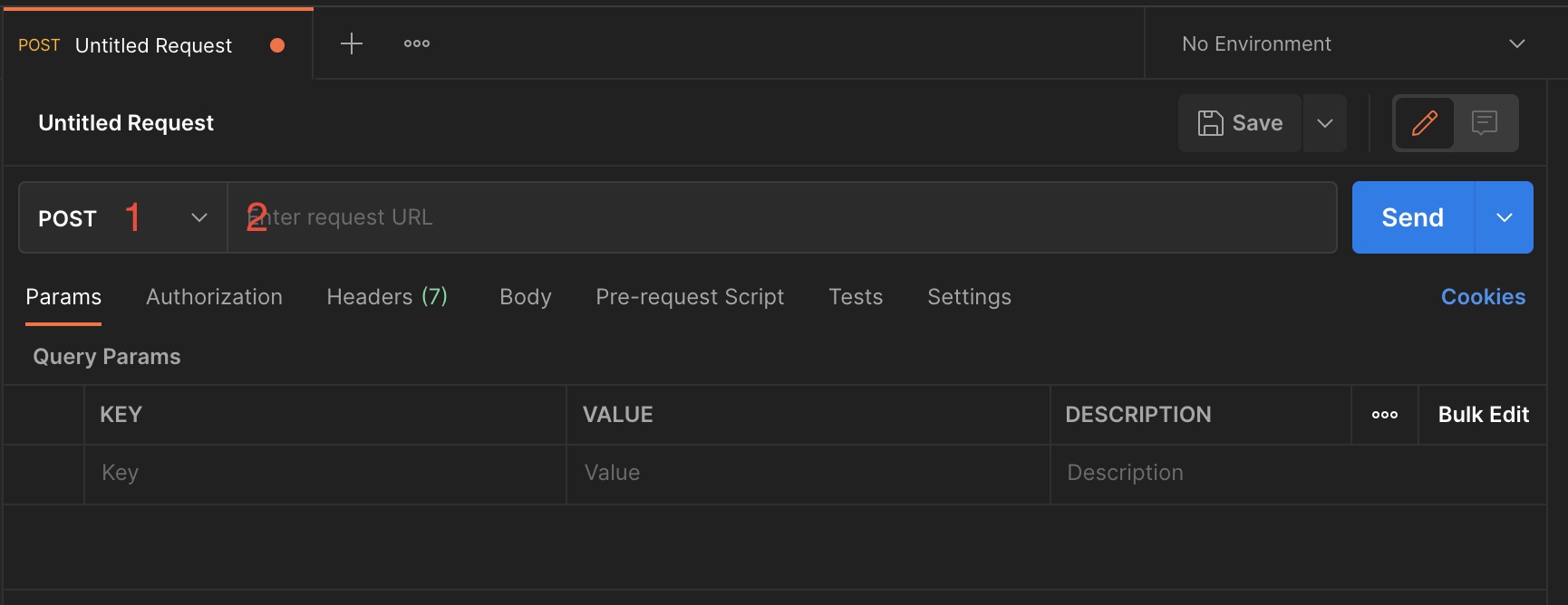1568x605 pixels.
Task: Switch to the Authorization tab
Action: pos(214,297)
